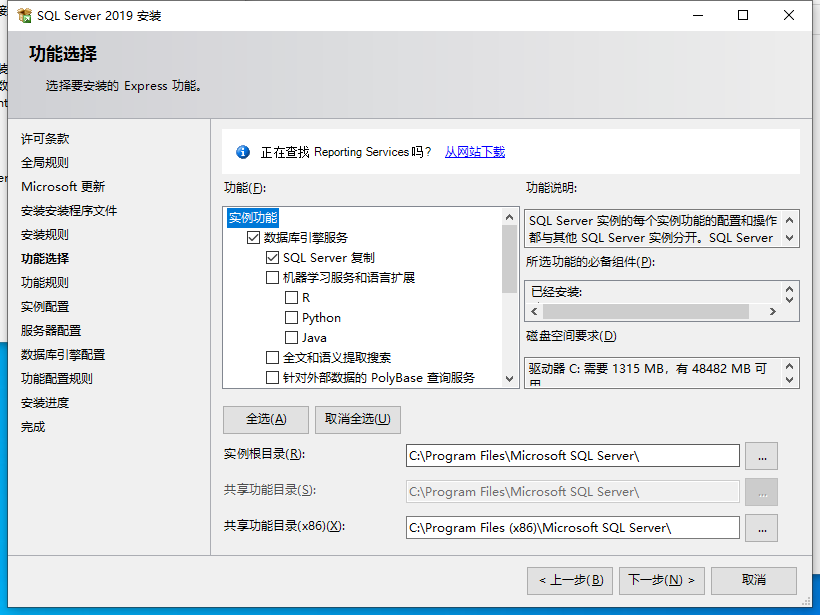
Task: Proceed with 下一步(N) > button
Action: pyautogui.click(x=662, y=580)
